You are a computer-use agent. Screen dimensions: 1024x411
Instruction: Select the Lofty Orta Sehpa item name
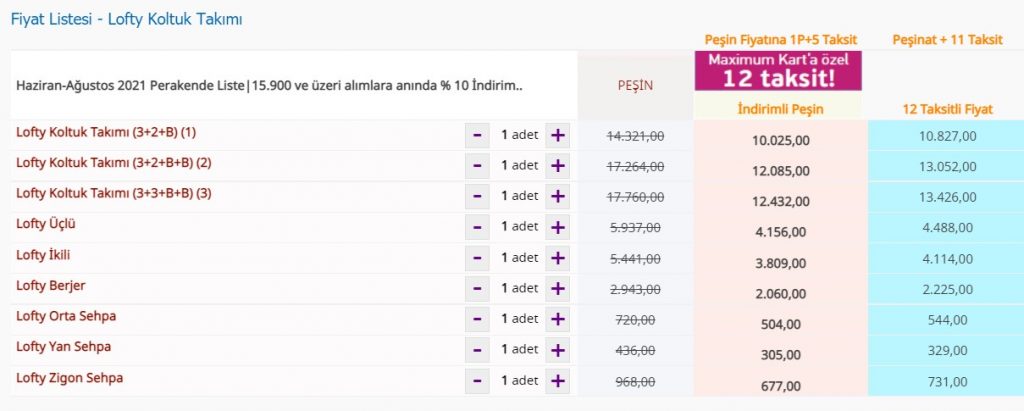coord(66,316)
